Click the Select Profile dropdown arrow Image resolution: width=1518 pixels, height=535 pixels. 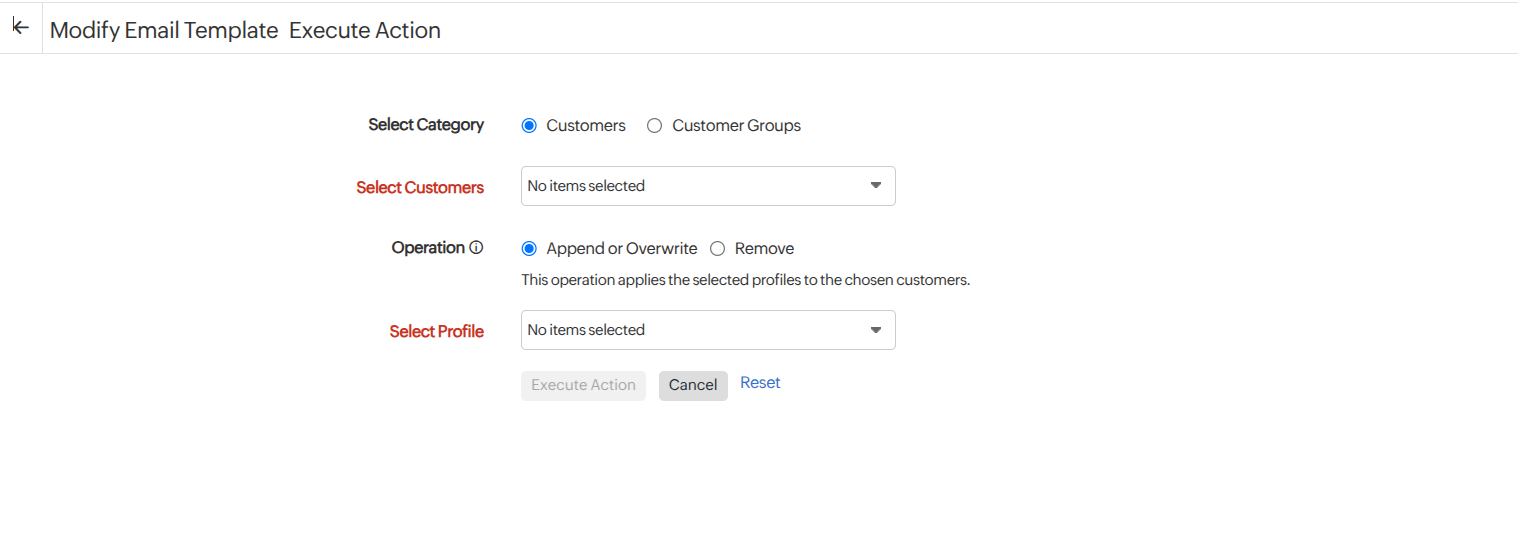click(x=875, y=330)
